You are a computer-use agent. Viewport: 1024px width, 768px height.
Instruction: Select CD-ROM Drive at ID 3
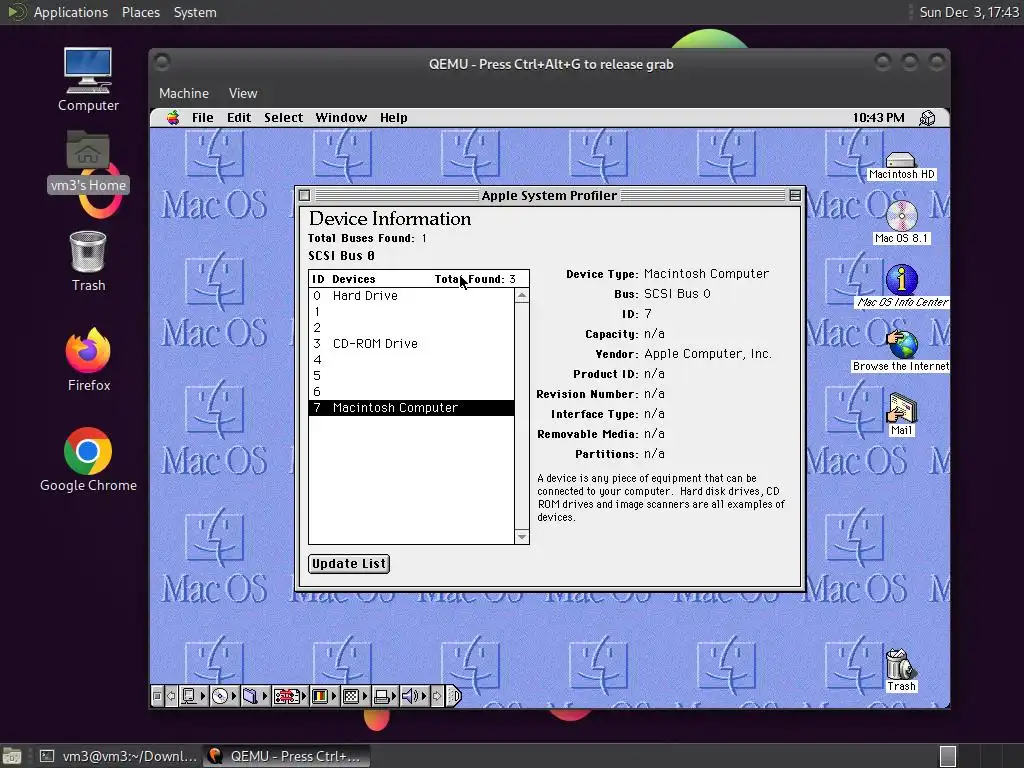click(411, 344)
